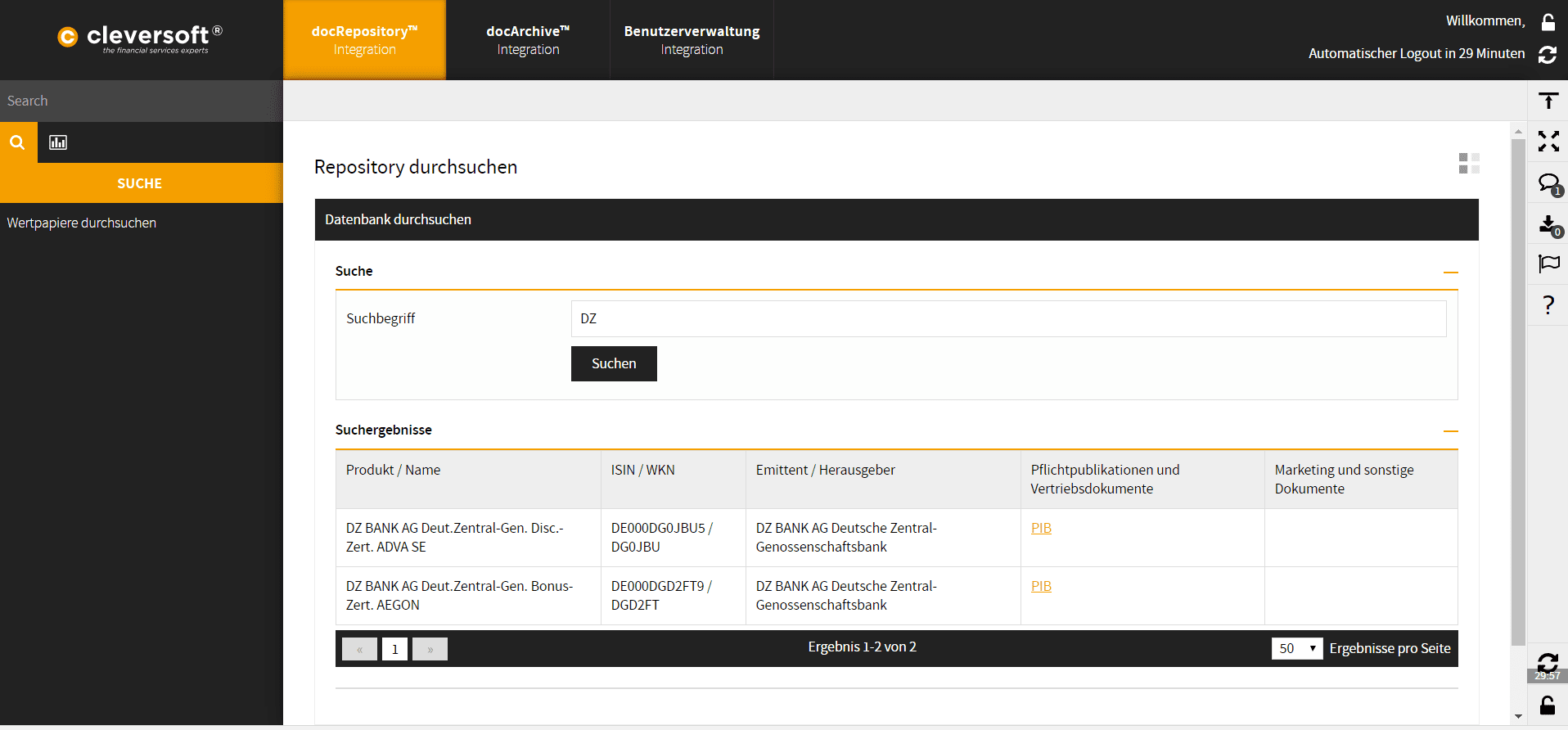The width and height of the screenshot is (1568, 730).
Task: Select the magnifier search icon in sidebar
Action: click(17, 142)
